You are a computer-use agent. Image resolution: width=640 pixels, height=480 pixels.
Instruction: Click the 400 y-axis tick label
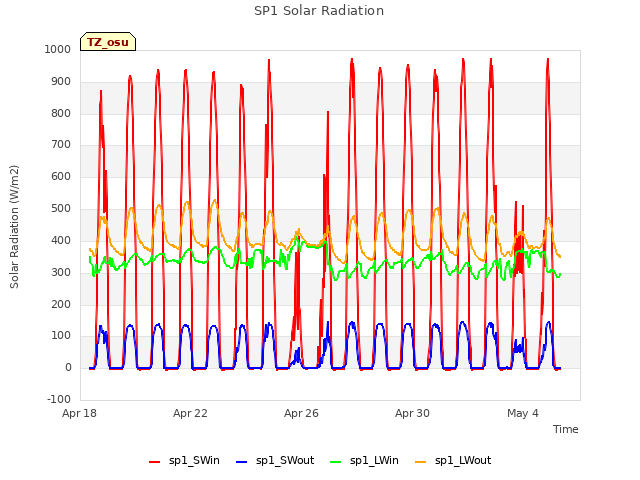61,240
